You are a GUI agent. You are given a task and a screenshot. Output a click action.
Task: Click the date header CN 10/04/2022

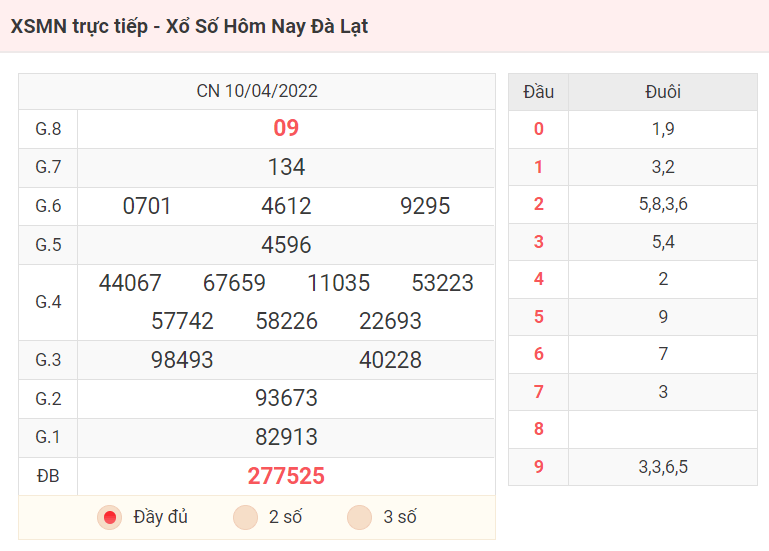pos(257,91)
